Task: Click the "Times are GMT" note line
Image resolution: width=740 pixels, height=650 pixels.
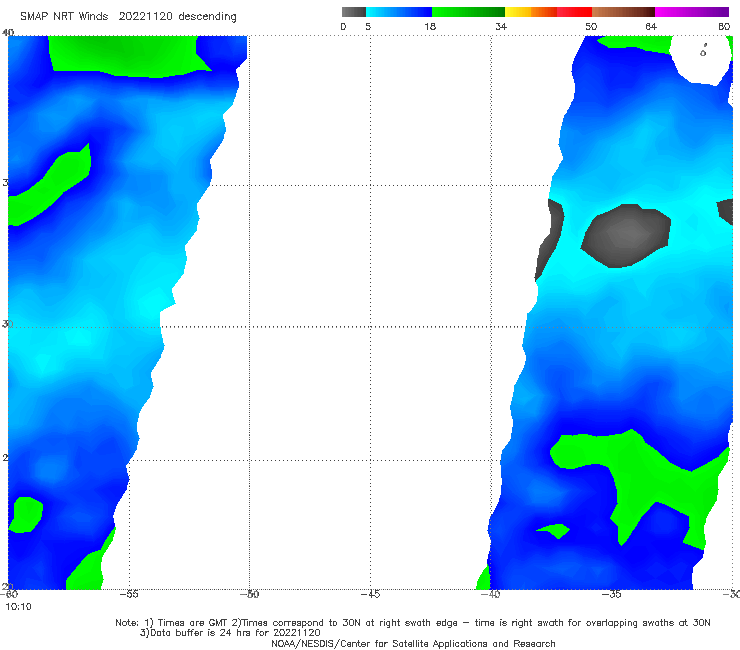Action: (x=412, y=623)
